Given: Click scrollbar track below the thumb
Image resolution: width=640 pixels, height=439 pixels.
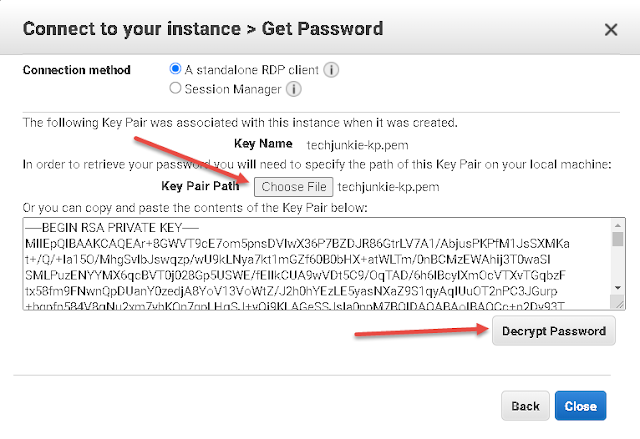Looking at the screenshot, I should (618, 264).
